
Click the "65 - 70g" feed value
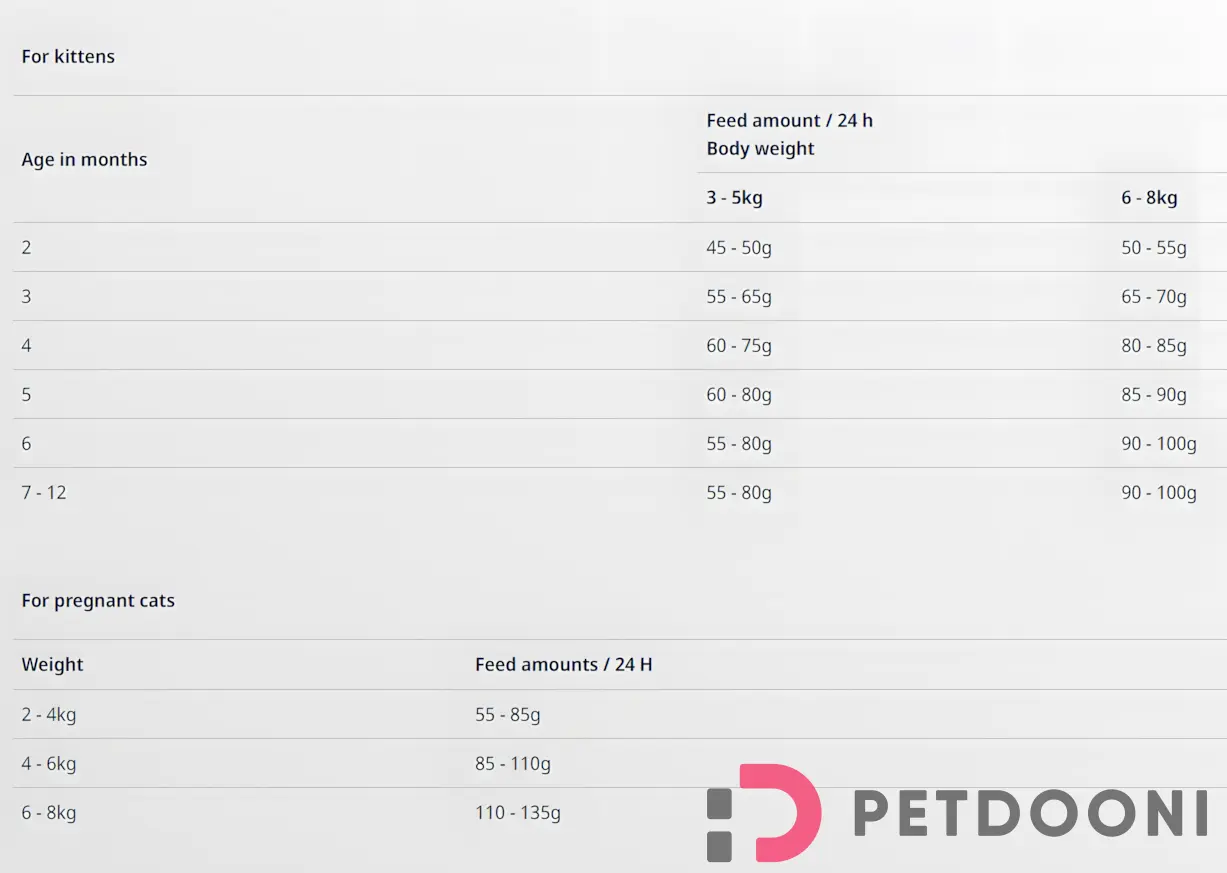point(1154,297)
